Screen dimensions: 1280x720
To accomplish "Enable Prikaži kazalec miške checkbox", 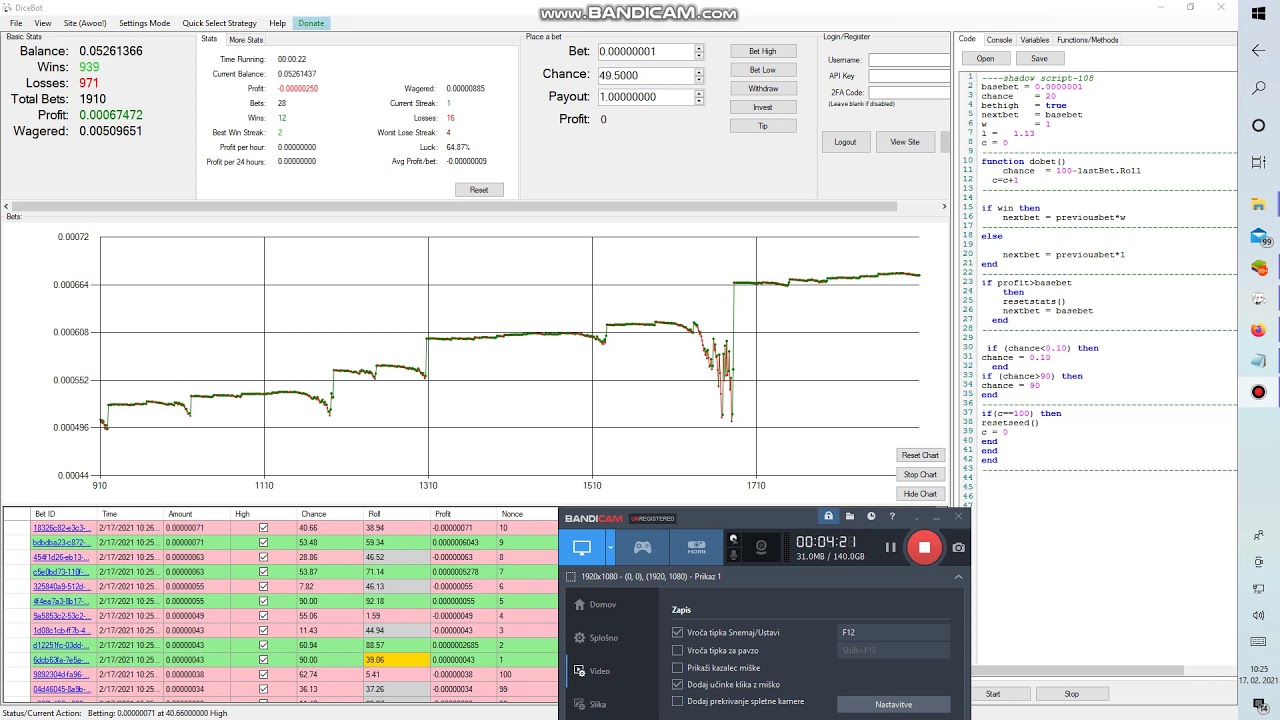I will tap(678, 667).
